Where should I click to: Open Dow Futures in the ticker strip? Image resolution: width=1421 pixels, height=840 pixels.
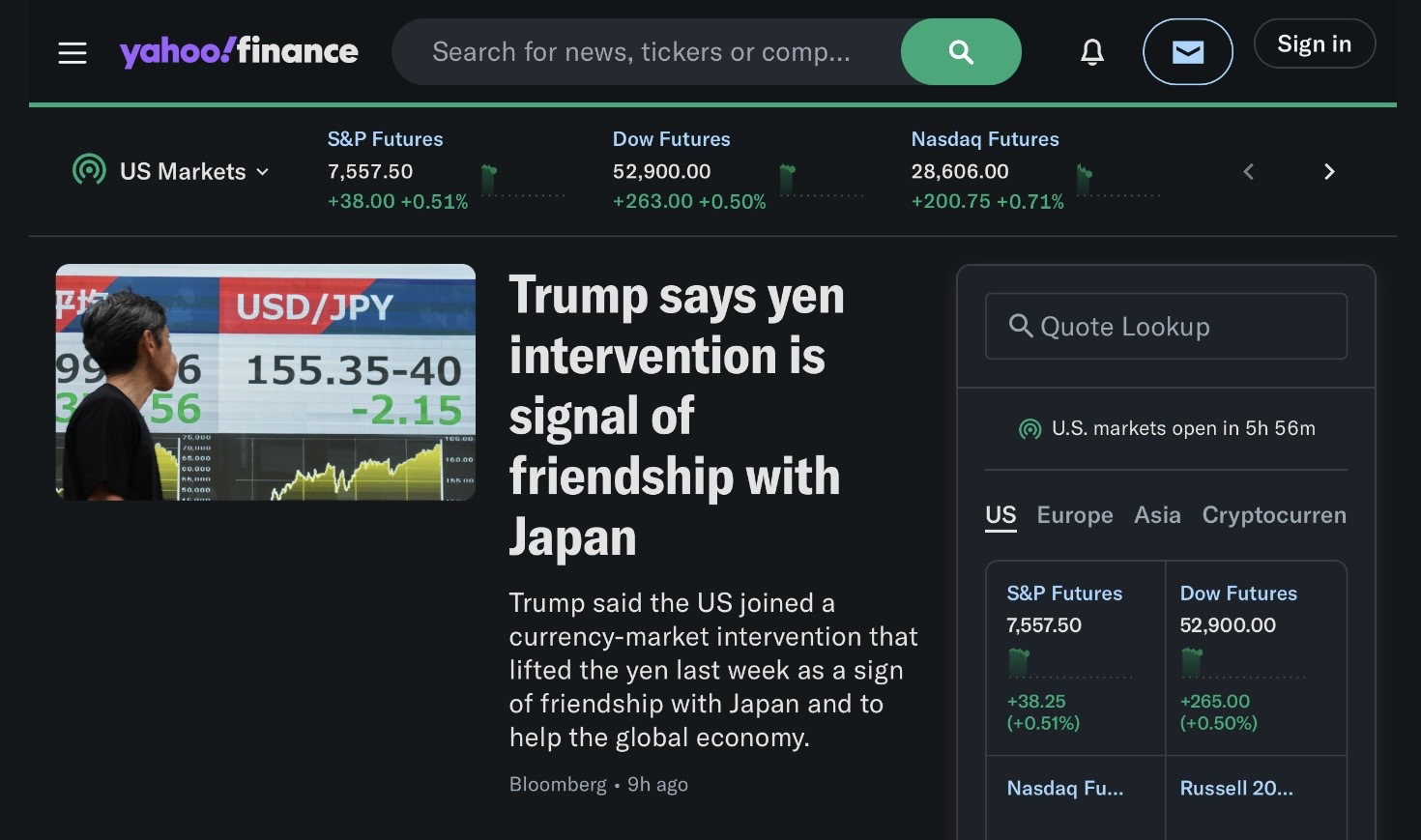(671, 139)
